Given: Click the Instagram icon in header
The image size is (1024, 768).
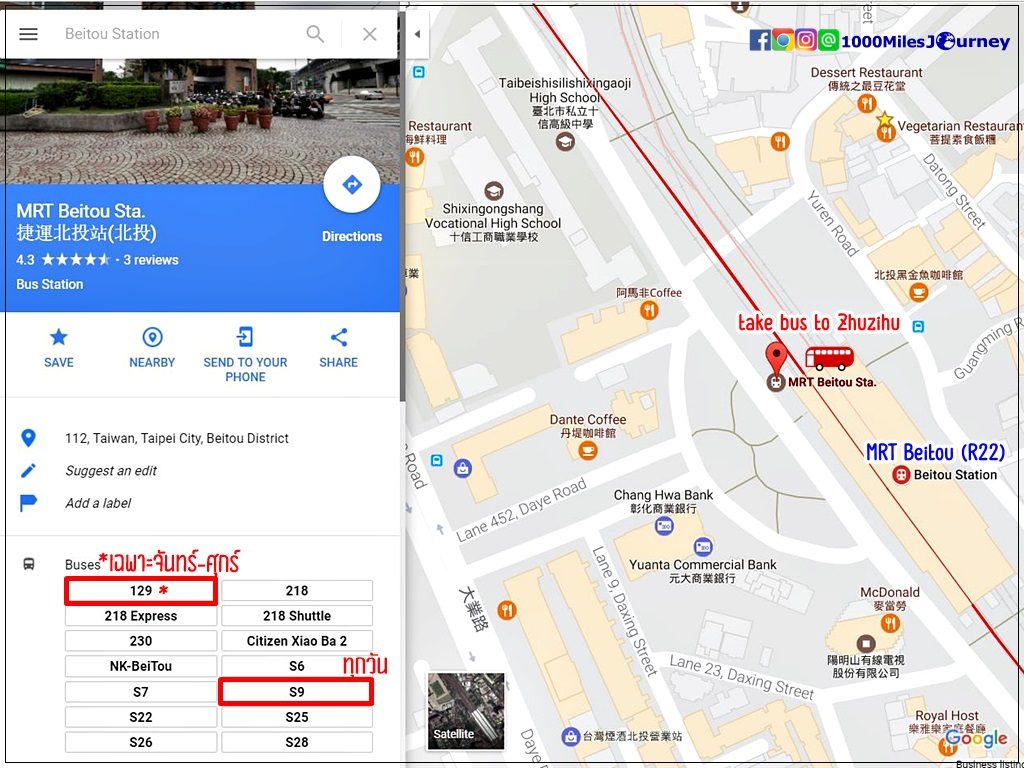Looking at the screenshot, I should coord(806,40).
